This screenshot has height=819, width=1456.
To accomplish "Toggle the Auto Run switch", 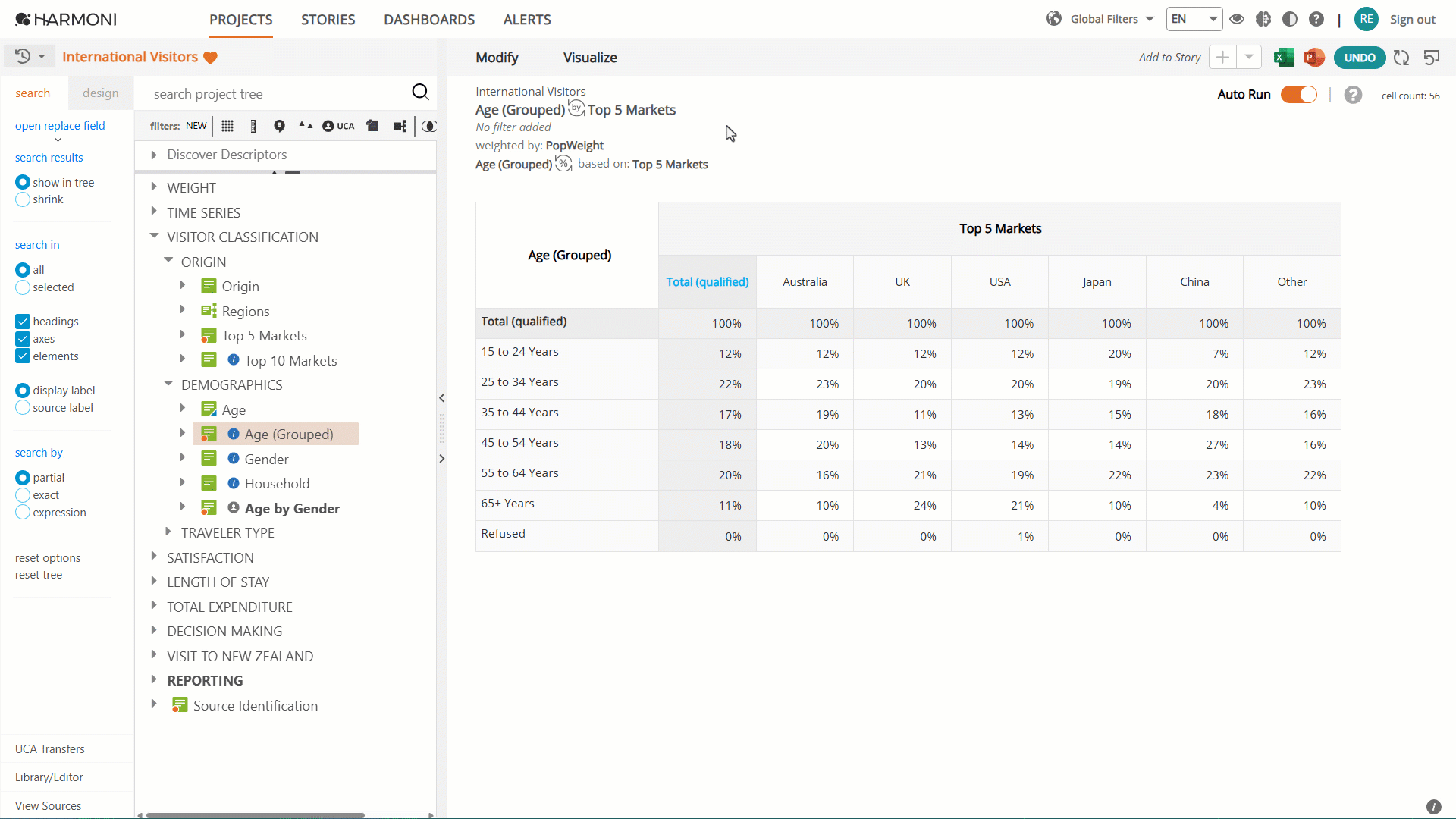I will pyautogui.click(x=1299, y=94).
